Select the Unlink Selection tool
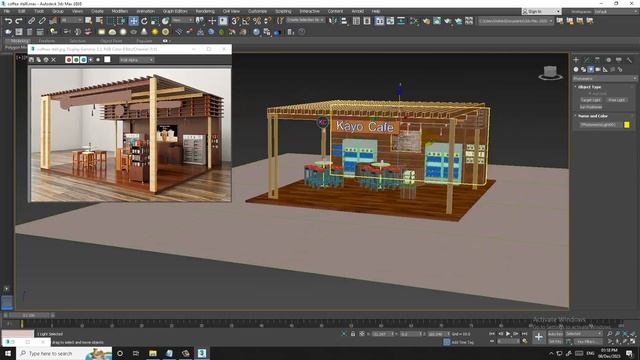 pyautogui.click(x=42, y=20)
